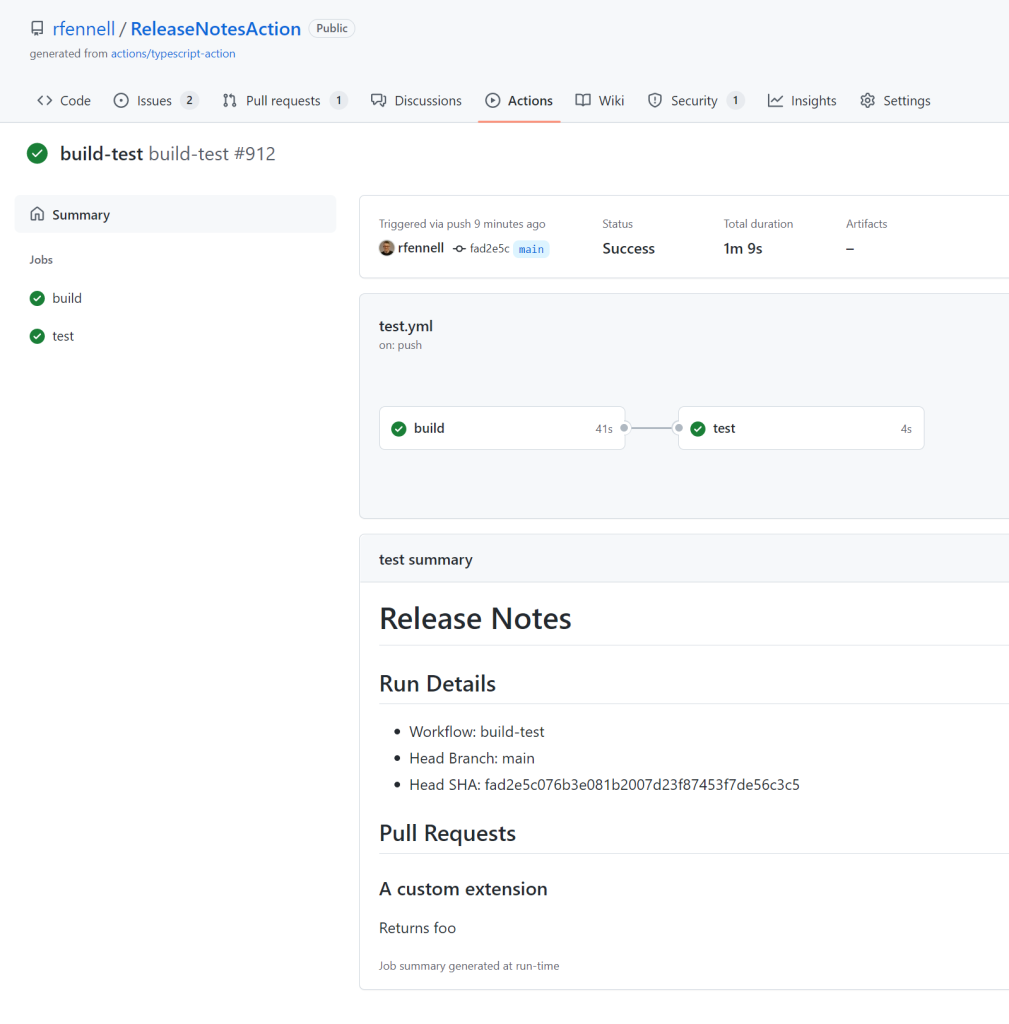This screenshot has height=1024, width=1009.
Task: Open the test job node in workflow graph
Action: pyautogui.click(x=801, y=428)
